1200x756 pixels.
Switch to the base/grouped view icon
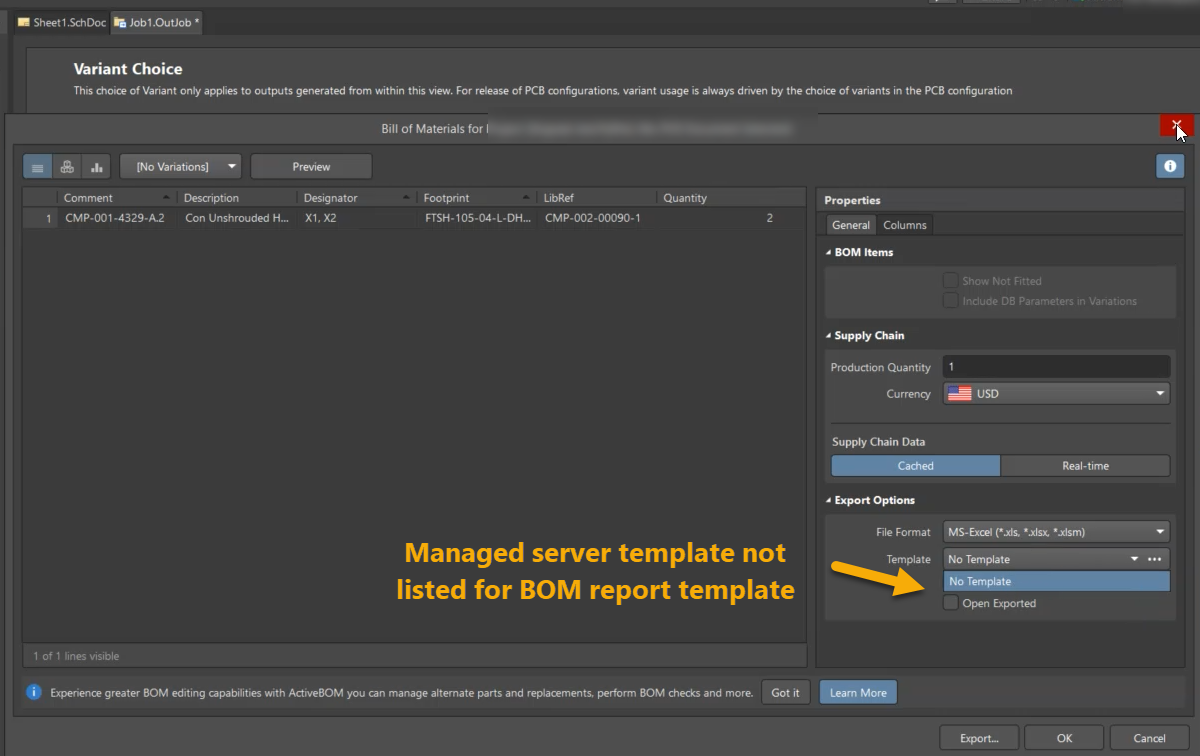point(67,166)
